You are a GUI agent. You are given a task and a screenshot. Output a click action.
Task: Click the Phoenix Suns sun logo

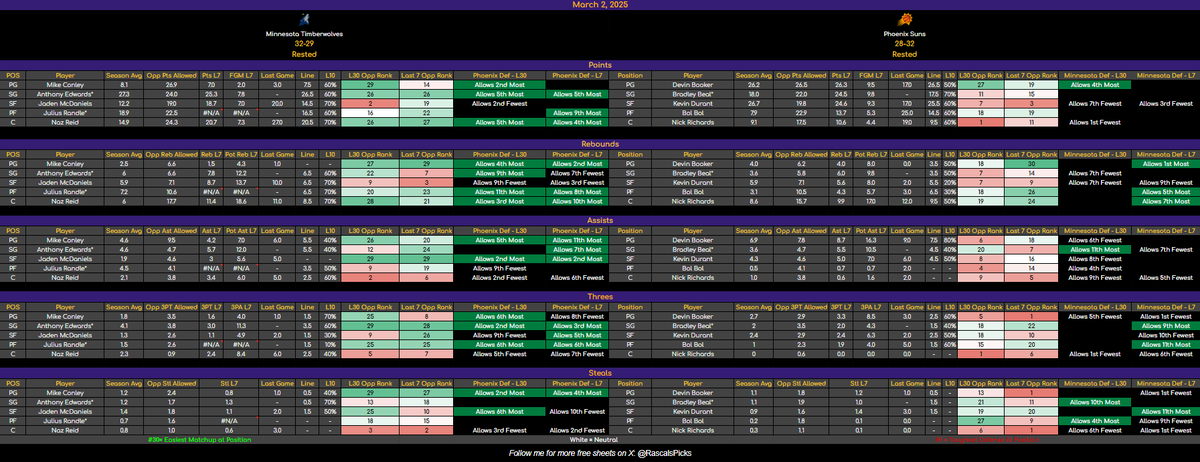coord(904,19)
